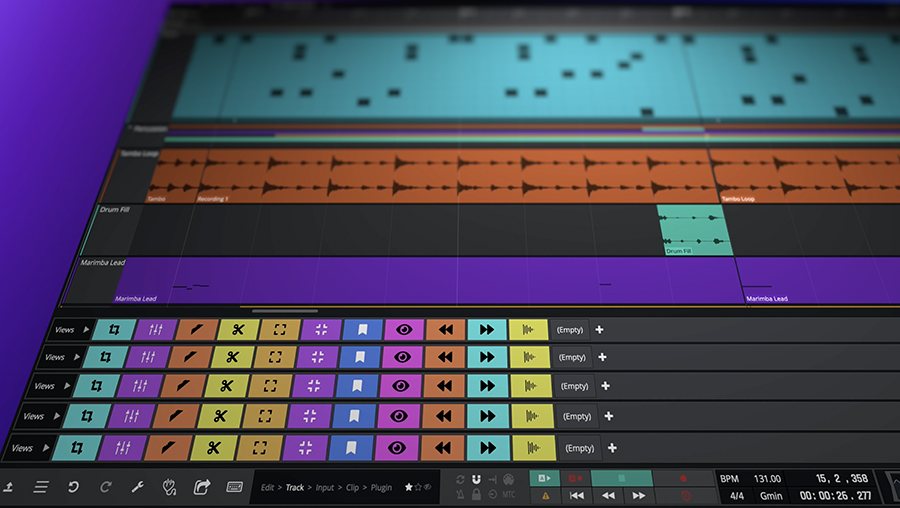Open the Gmin key selector

[771, 495]
